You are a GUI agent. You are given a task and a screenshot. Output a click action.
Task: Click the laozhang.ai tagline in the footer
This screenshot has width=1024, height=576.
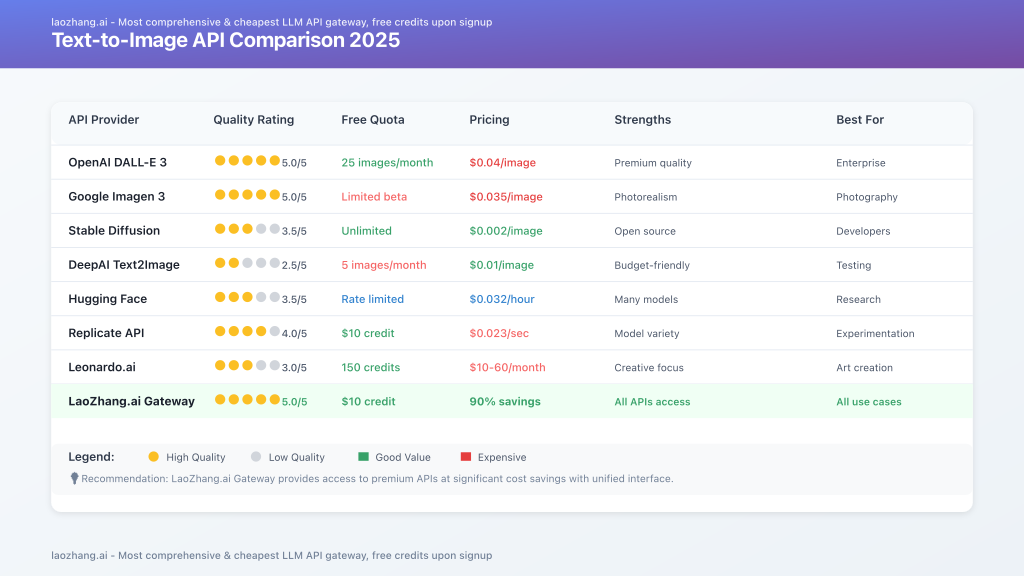(x=272, y=555)
